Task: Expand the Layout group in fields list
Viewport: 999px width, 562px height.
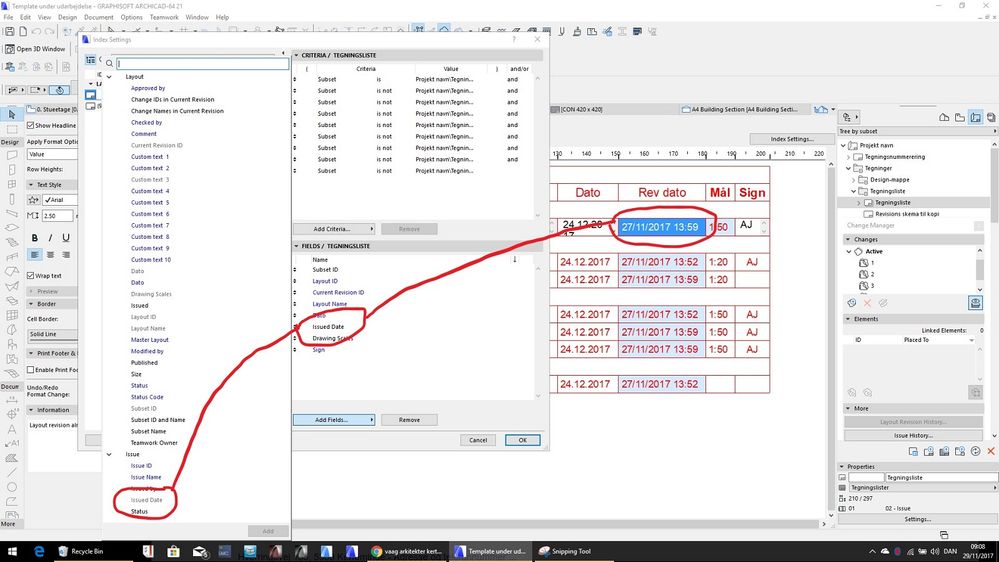Action: point(109,76)
